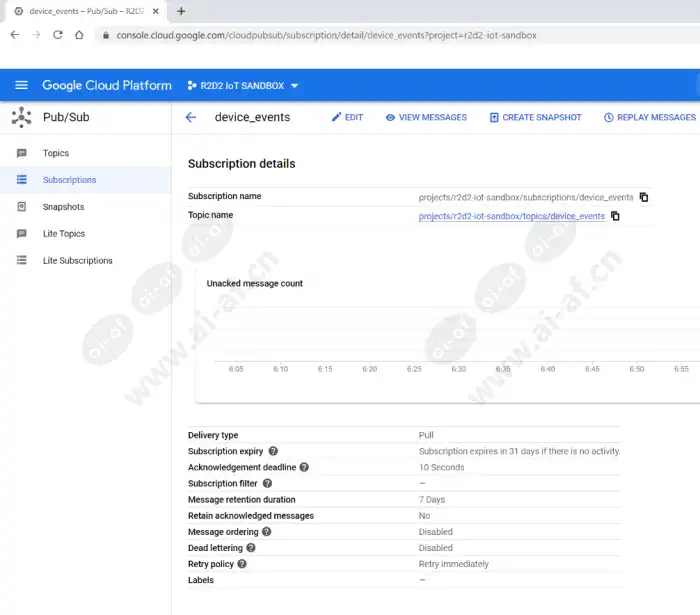Close the device_events browser tab
Viewport: 700px width, 615px height.
tap(155, 11)
